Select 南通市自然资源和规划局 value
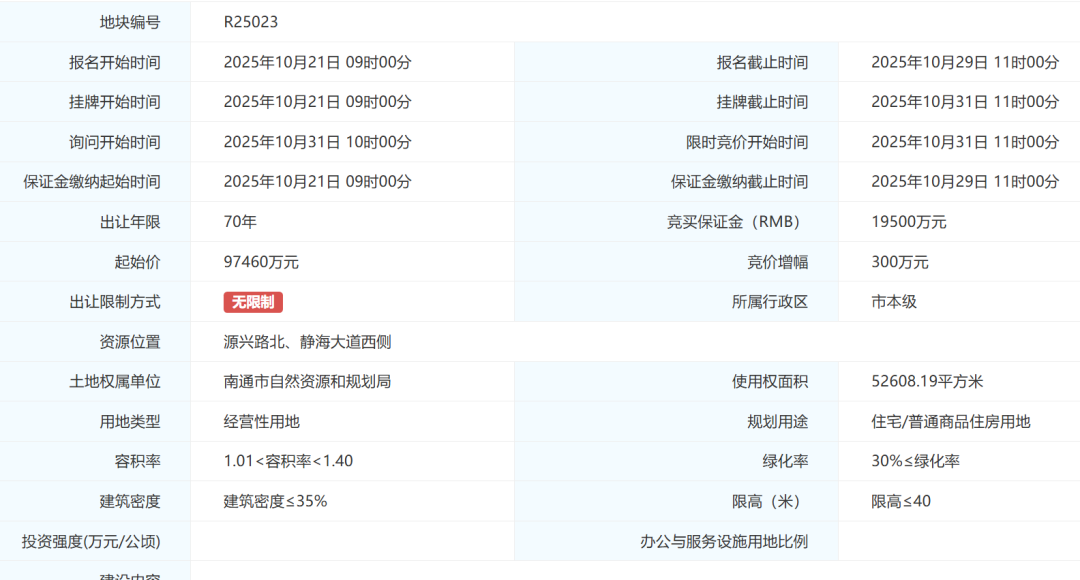The width and height of the screenshot is (1080, 580). click(307, 382)
